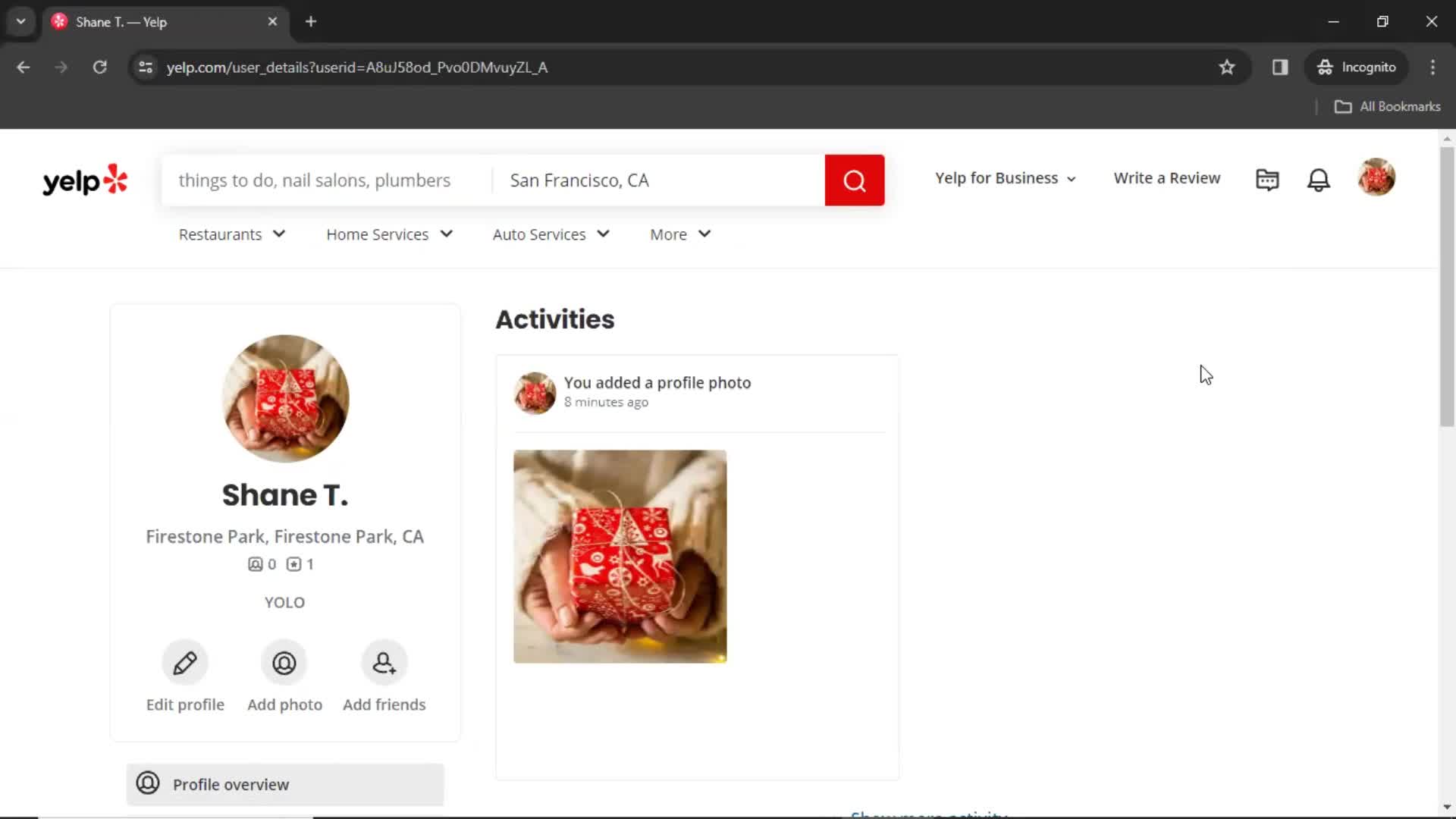Click the Yelp home logo
This screenshot has height=819, width=1456.
tap(85, 179)
